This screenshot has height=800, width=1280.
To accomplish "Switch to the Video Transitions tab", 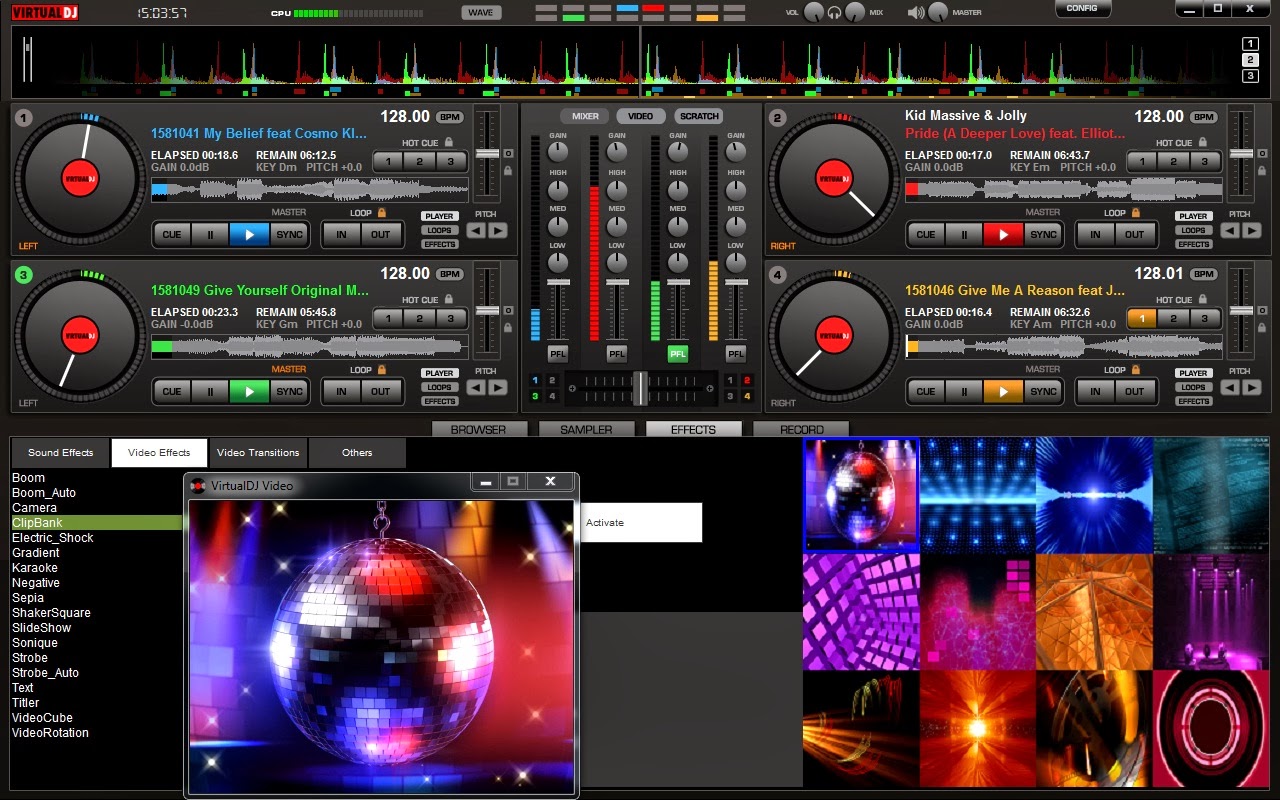I will (257, 452).
